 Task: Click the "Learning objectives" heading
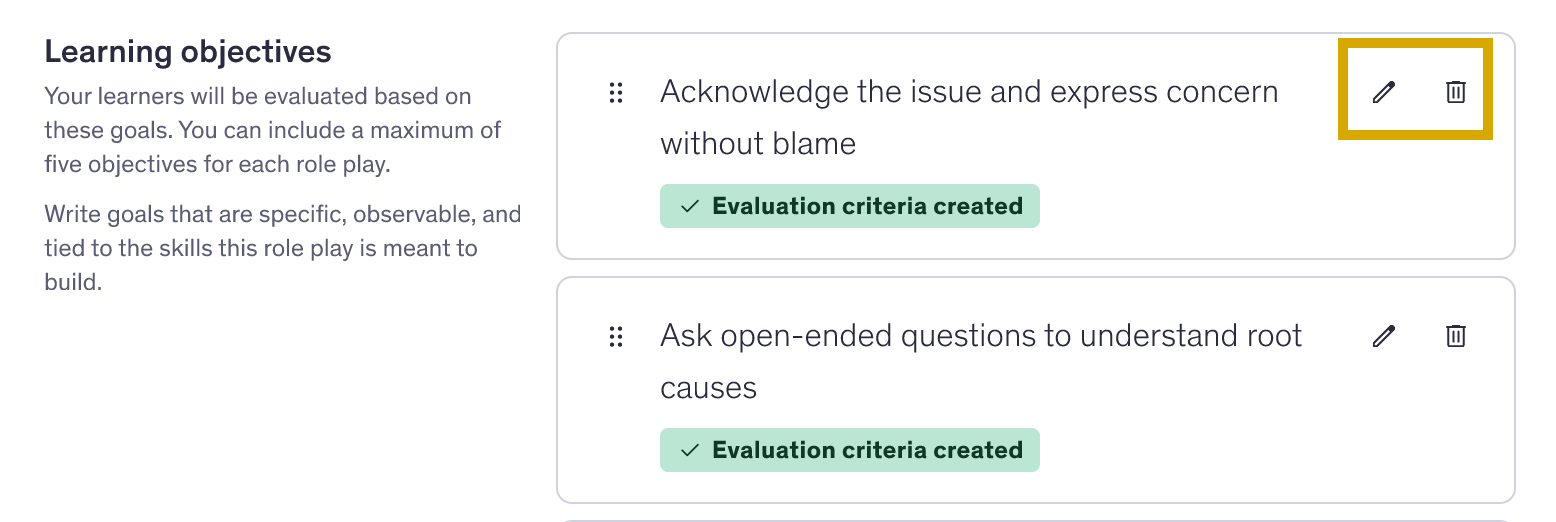(x=188, y=52)
